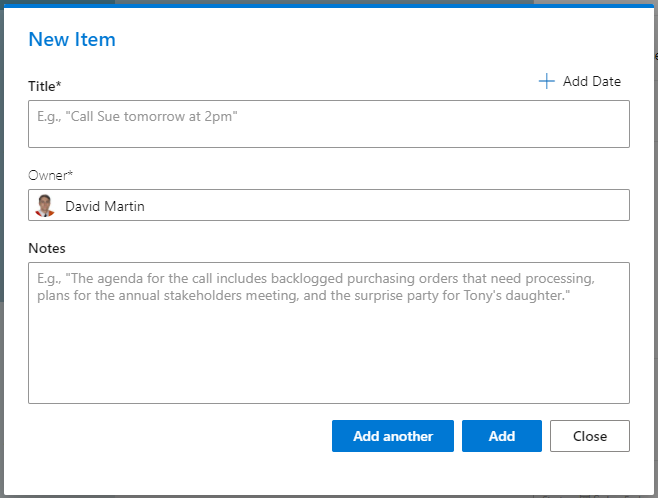Viewport: 658px width, 498px height.
Task: Click the plus icon beside Add Date
Action: 546,81
